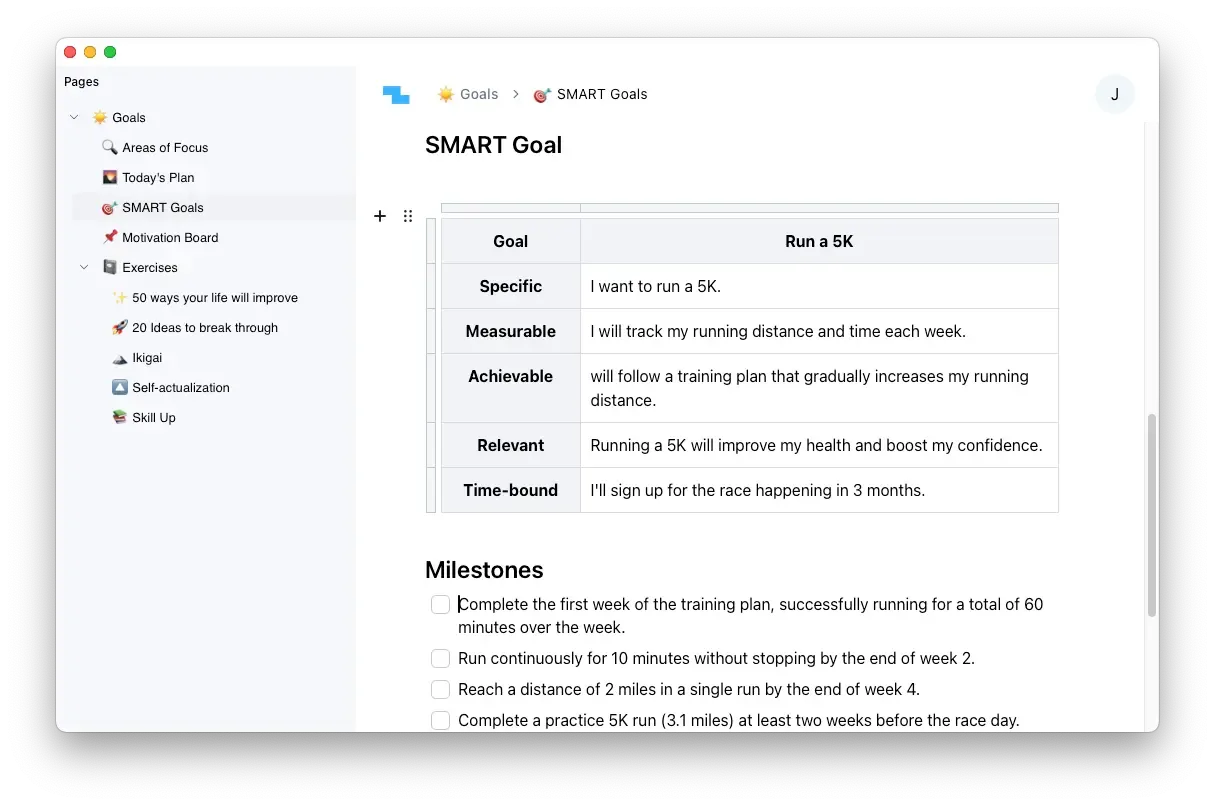
Task: Check the 'Complete a practice 5K run' milestone
Action: pos(441,721)
